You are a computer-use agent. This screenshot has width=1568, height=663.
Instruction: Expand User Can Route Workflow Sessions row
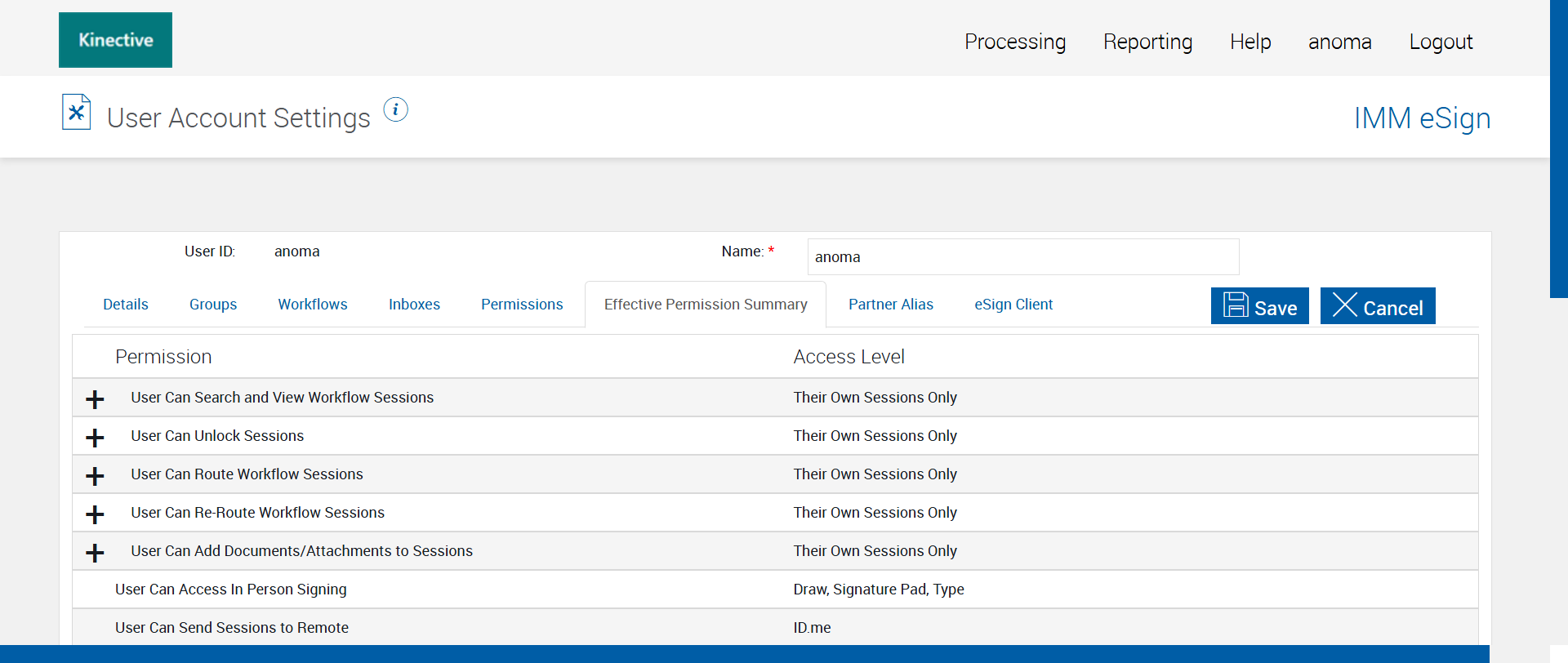pyautogui.click(x=95, y=476)
